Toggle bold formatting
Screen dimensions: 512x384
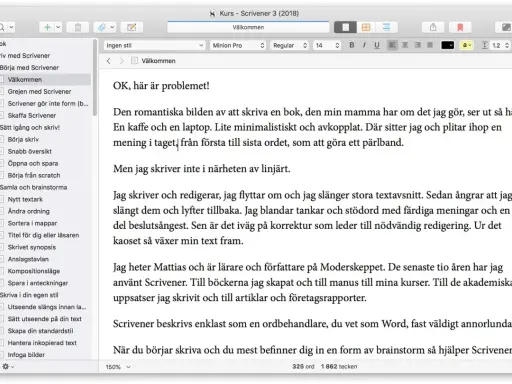click(351, 45)
